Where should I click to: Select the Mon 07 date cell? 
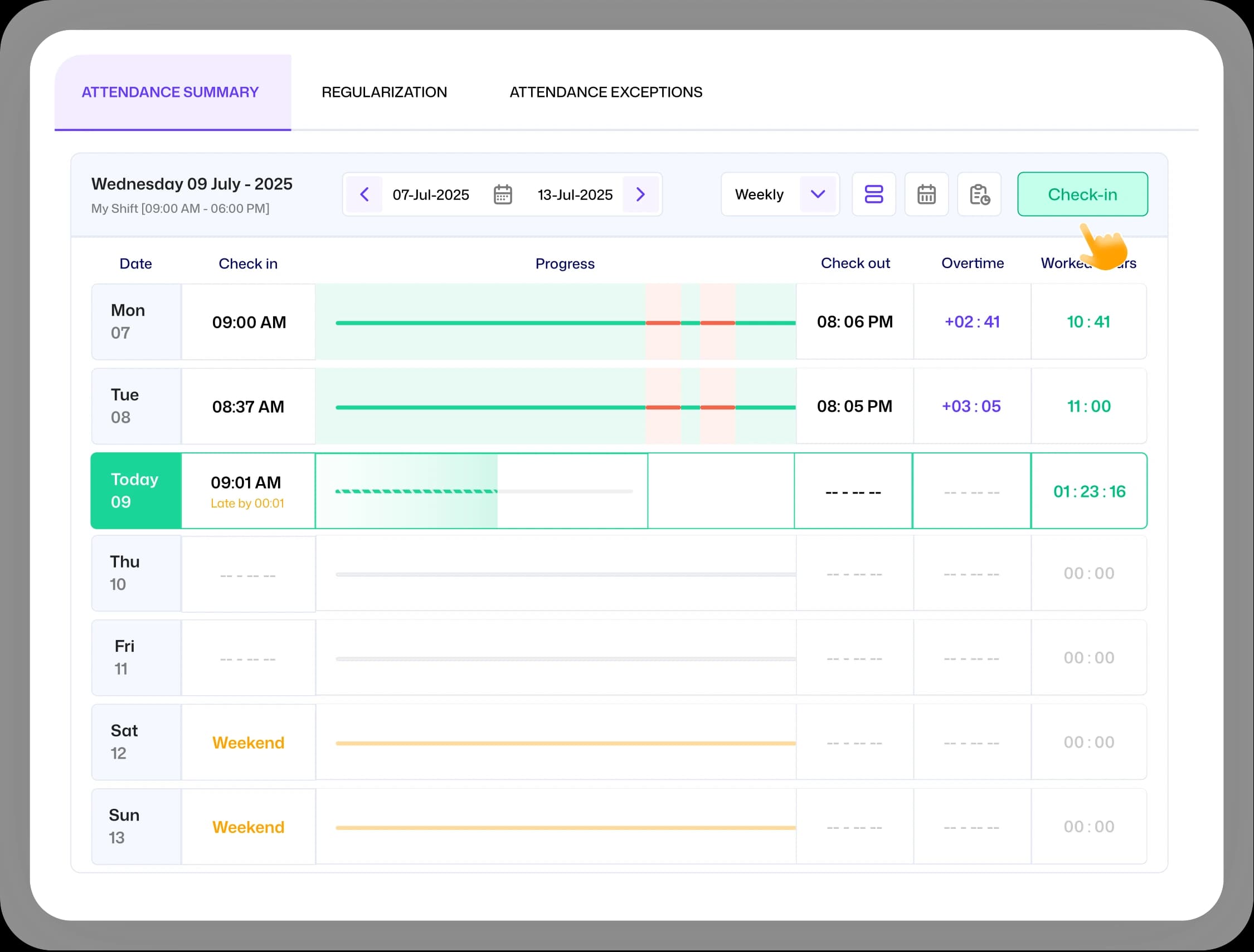tap(136, 322)
